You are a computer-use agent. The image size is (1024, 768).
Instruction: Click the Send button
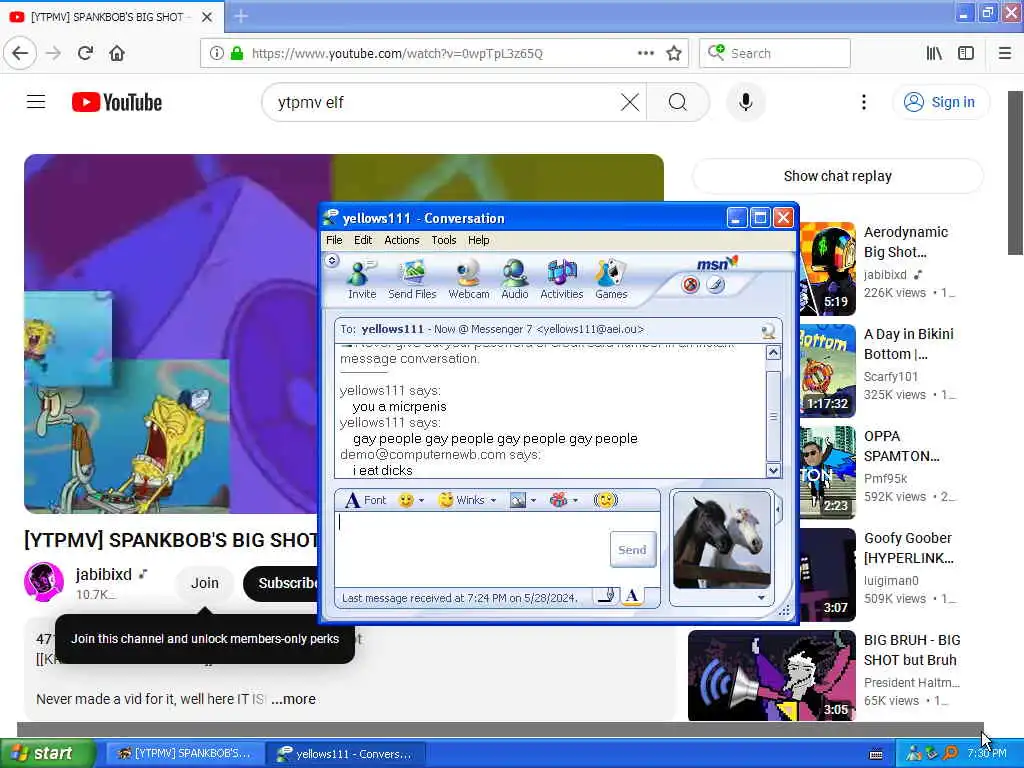pos(632,550)
